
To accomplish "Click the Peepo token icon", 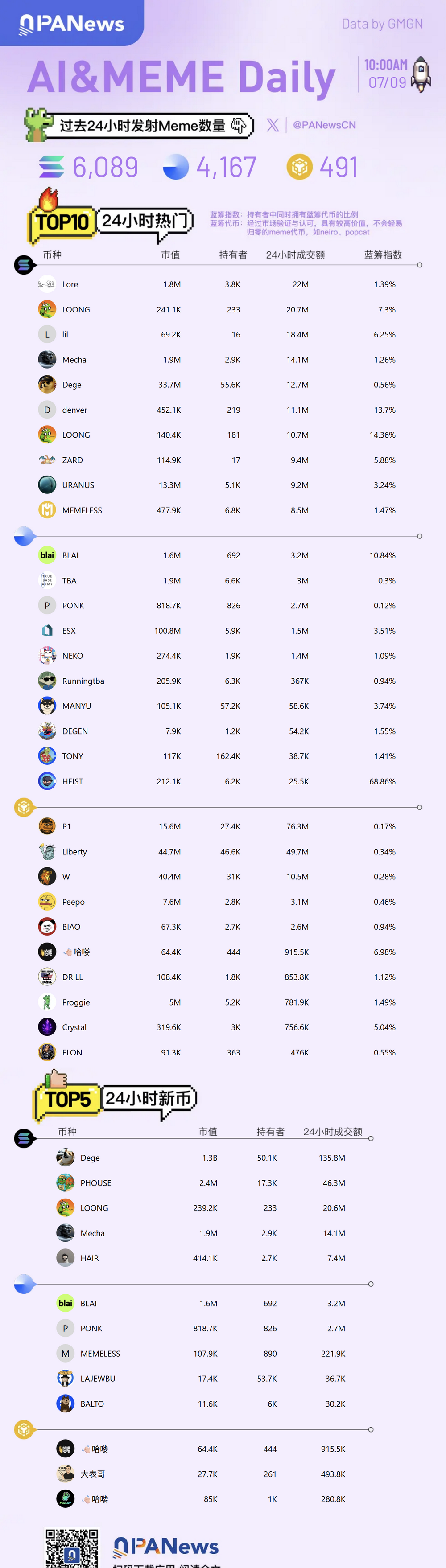I will [47, 902].
